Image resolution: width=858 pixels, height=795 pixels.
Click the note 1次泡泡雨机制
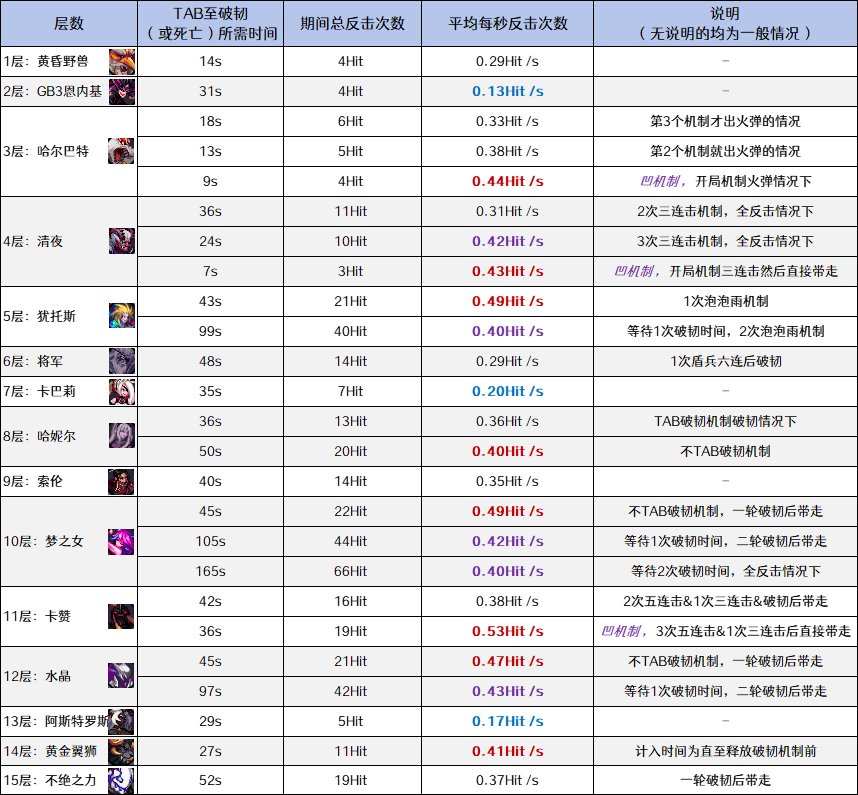point(726,301)
